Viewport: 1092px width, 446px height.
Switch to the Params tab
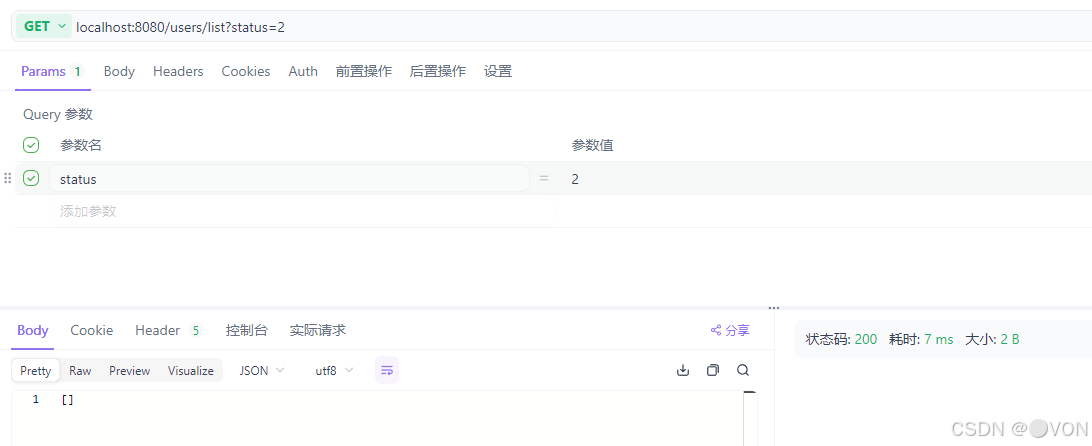click(x=52, y=71)
